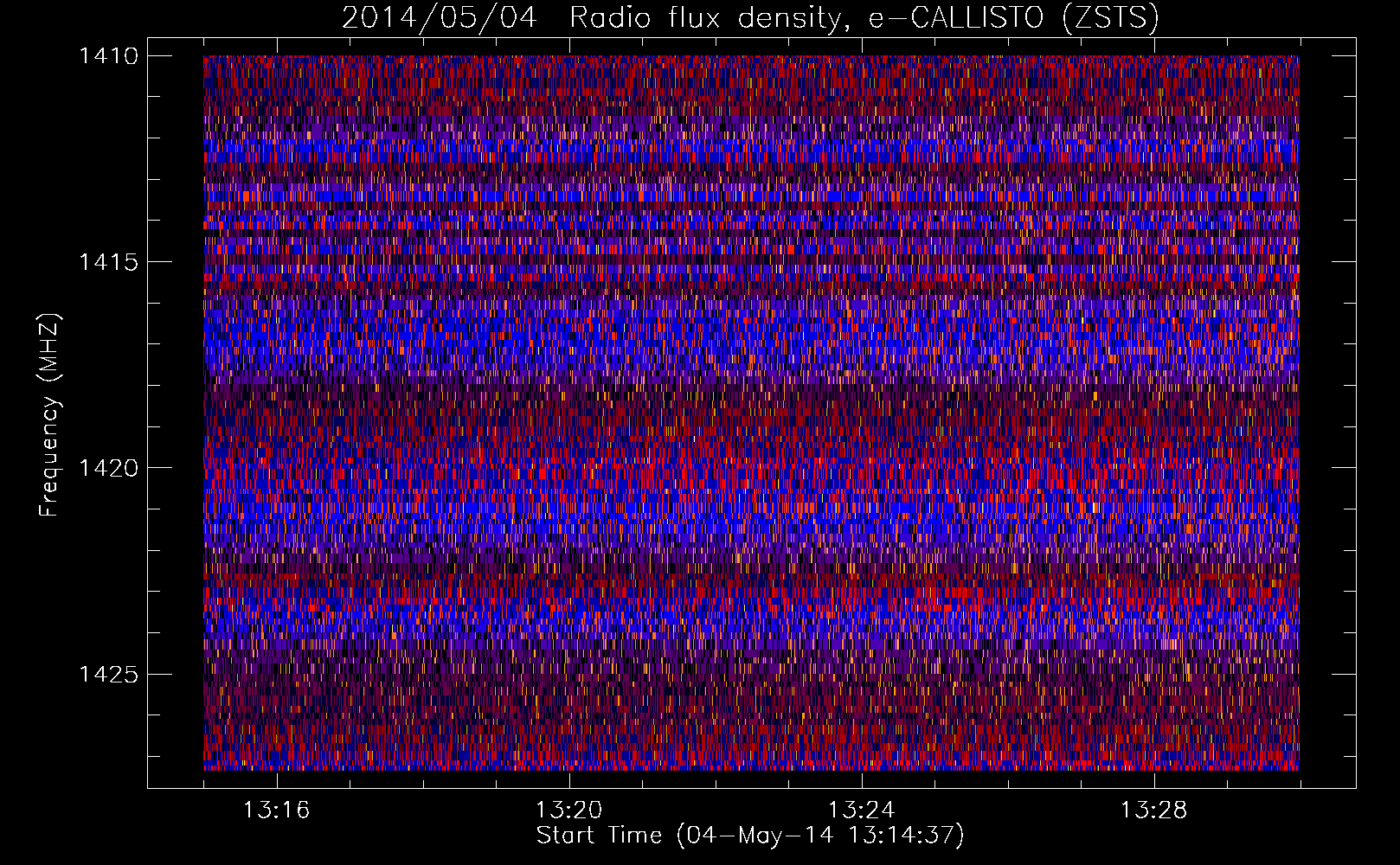Click the 13:24 time axis label
This screenshot has width=1400, height=865.
861,810
